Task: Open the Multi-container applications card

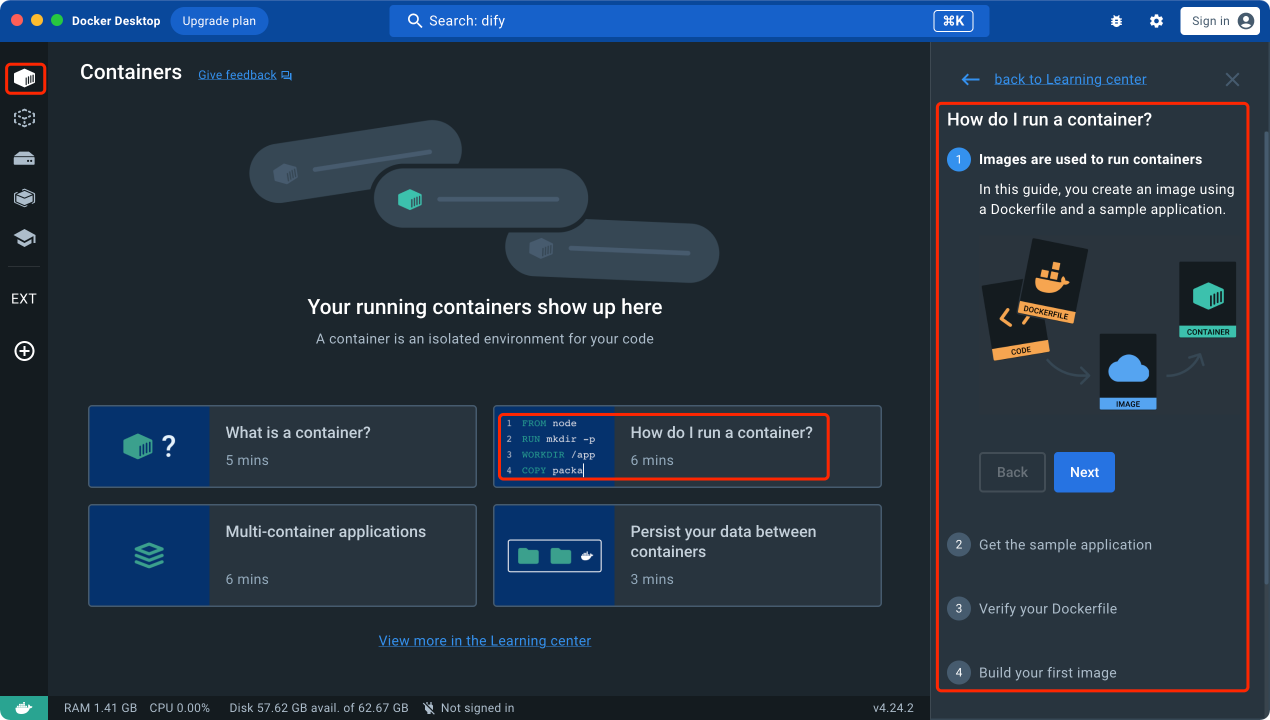Action: point(282,555)
